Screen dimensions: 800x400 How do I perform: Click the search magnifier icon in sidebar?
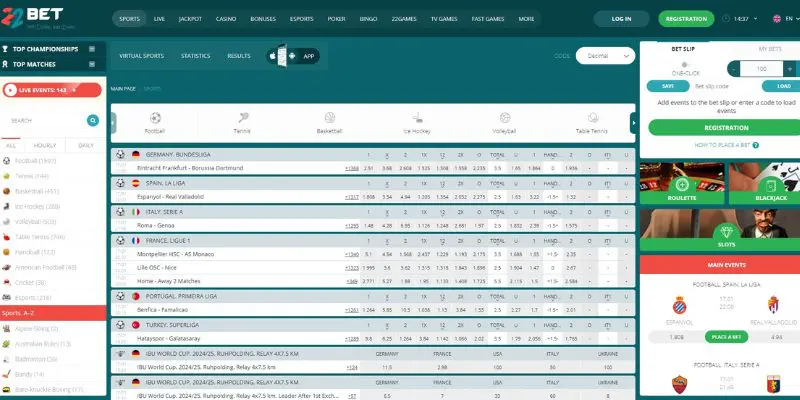coord(93,120)
